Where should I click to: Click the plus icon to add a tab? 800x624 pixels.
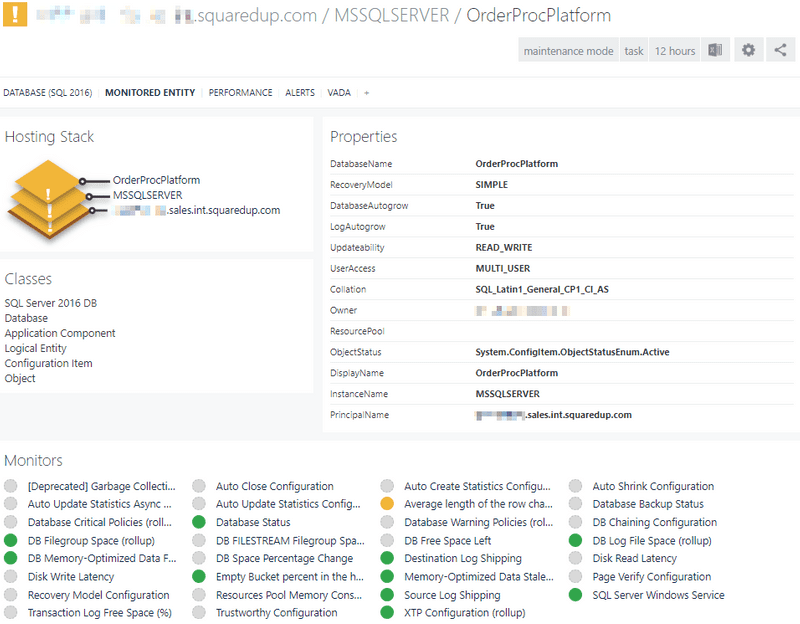click(366, 93)
